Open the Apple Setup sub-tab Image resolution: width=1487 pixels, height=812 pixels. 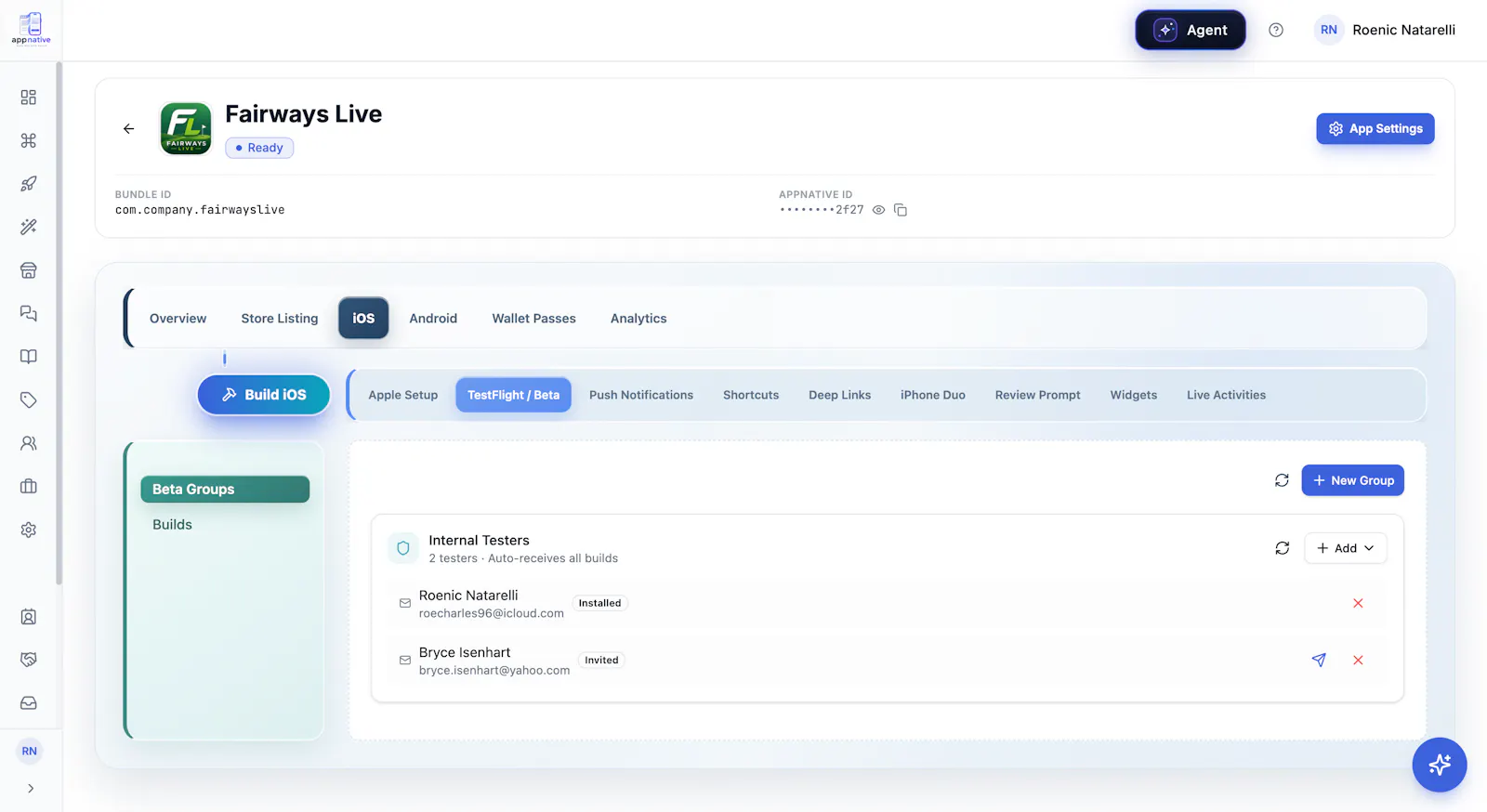click(x=403, y=395)
